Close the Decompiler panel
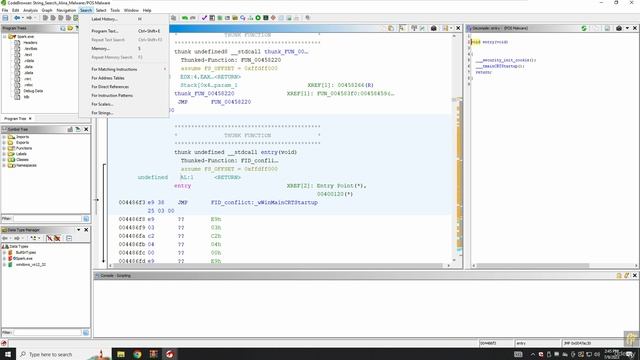This screenshot has height=360, width=640. pos(635,28)
